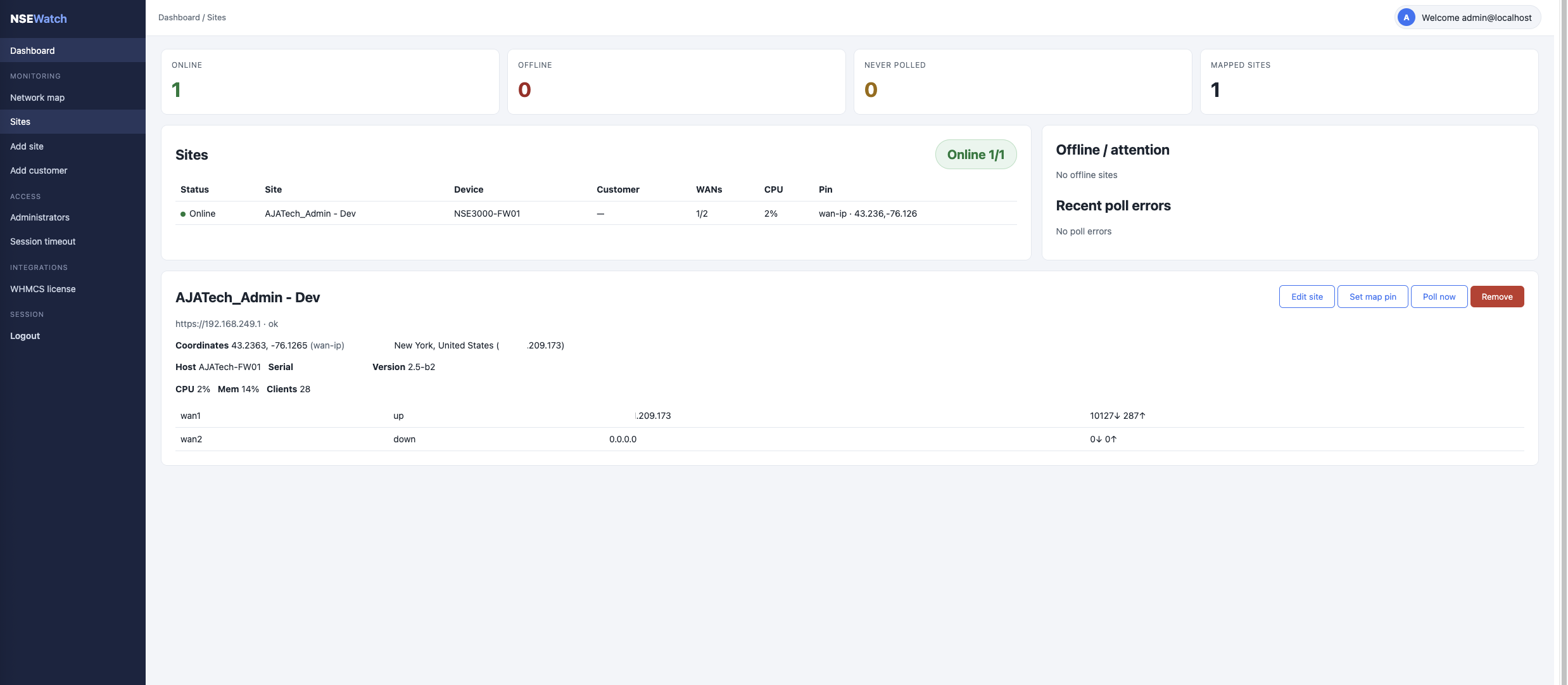Viewport: 1568px width, 685px height.
Task: Trigger Poll now for the site
Action: pos(1439,297)
